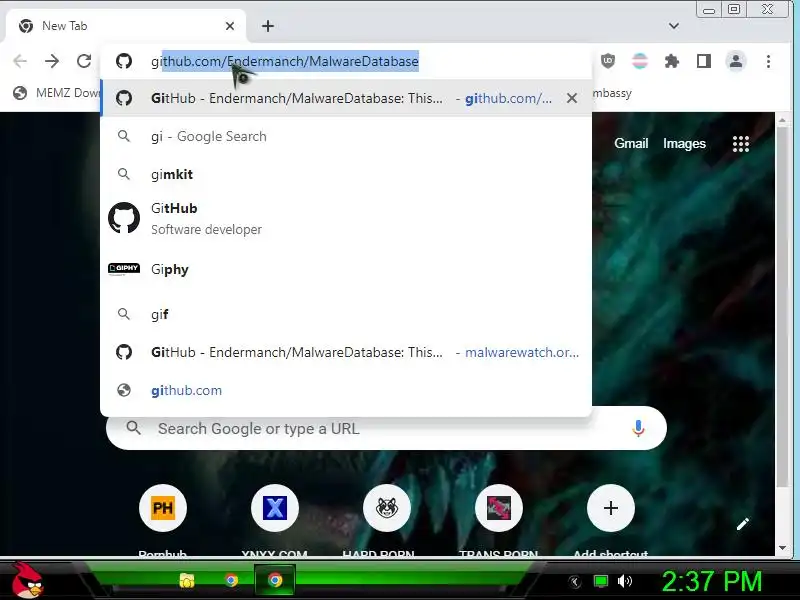This screenshot has height=600, width=800.
Task: Open the Google apps grid icon
Action: 741,144
